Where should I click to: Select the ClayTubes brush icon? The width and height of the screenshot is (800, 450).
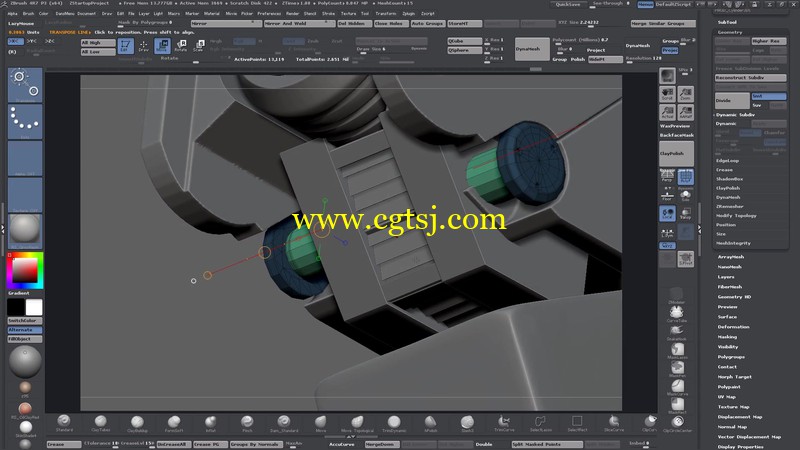click(101, 421)
